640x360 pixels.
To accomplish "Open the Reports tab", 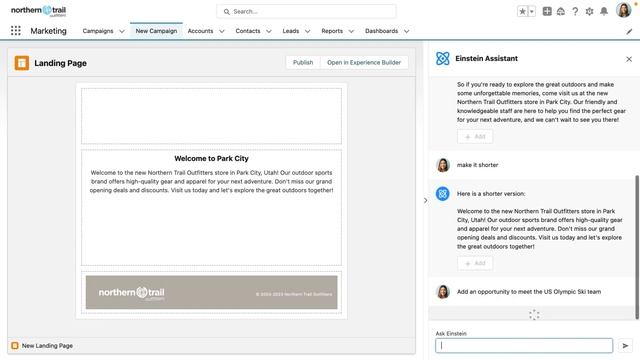I will point(332,31).
